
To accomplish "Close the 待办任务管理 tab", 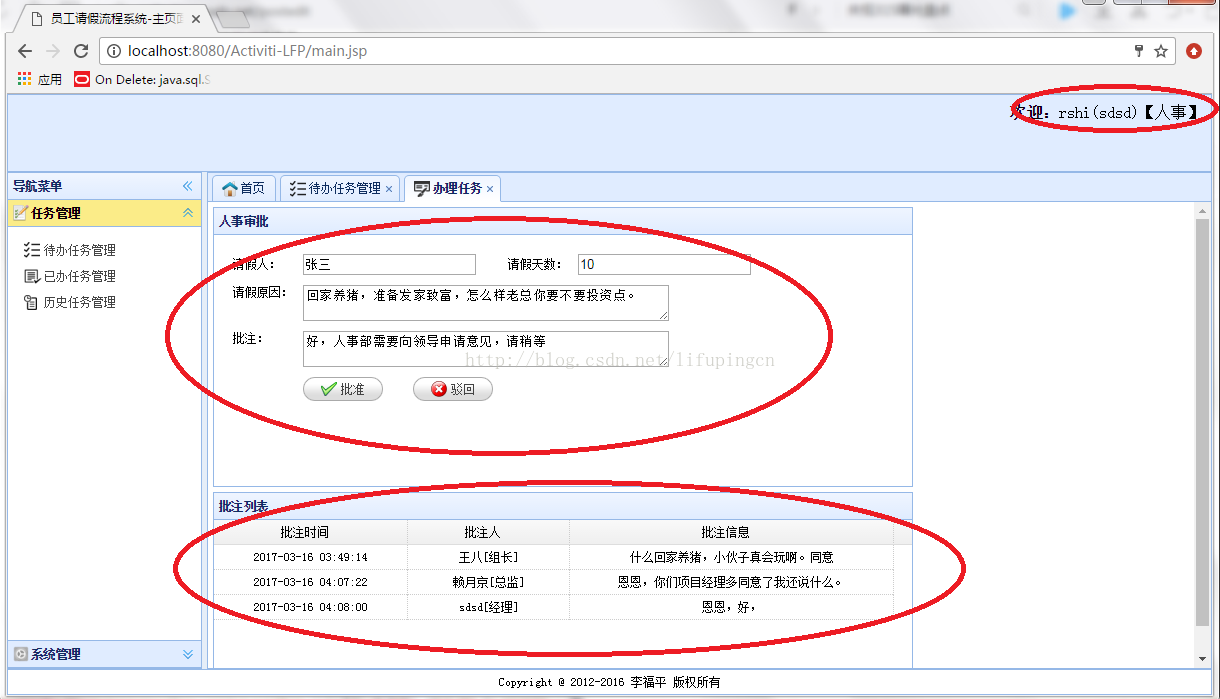I will click(x=390, y=189).
